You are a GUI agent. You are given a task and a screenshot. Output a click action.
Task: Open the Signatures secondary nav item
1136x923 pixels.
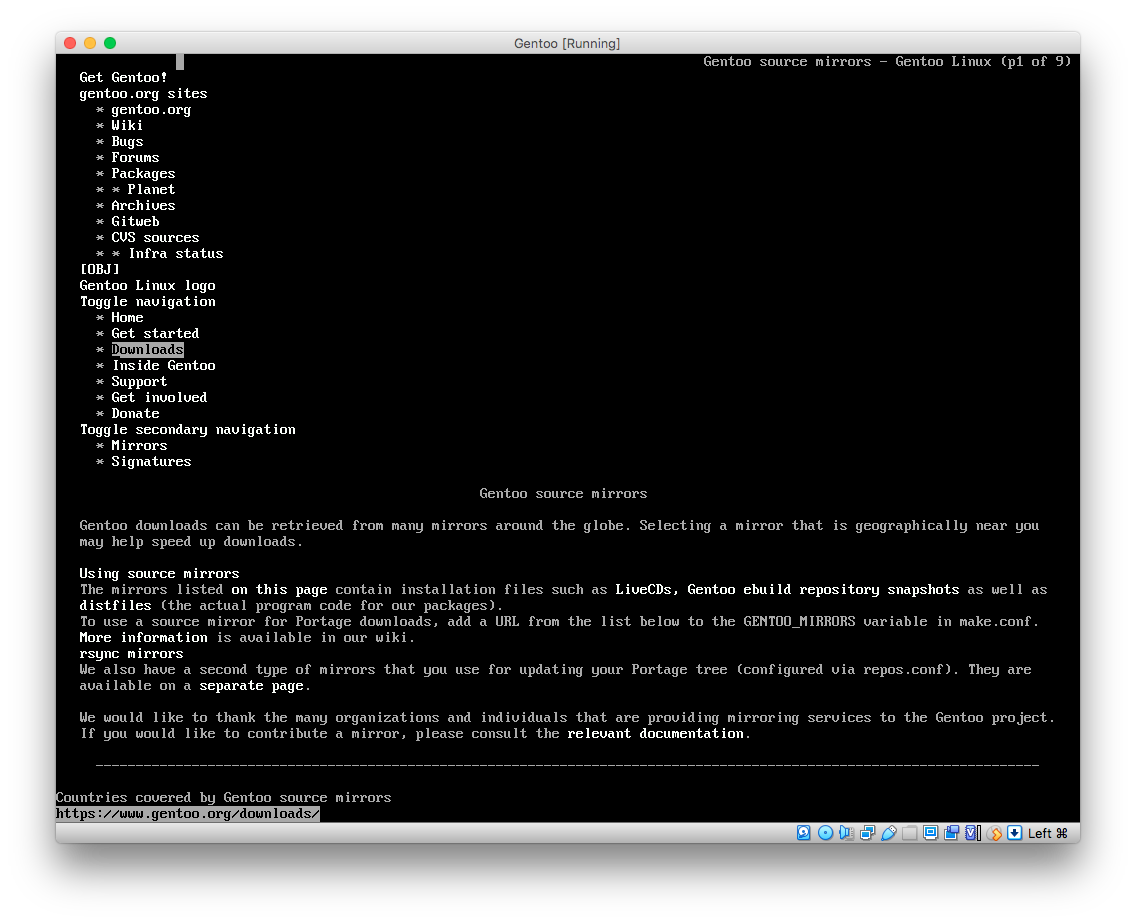coord(151,461)
